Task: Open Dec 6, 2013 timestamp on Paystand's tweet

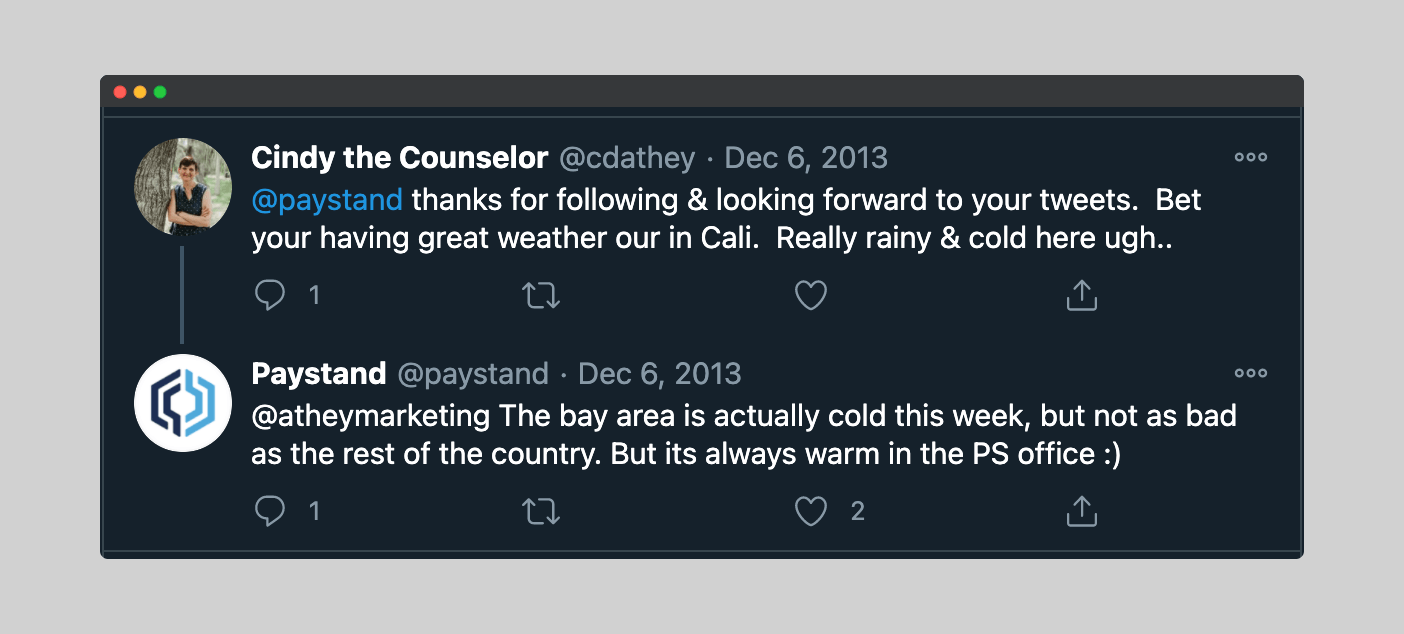Action: (660, 374)
